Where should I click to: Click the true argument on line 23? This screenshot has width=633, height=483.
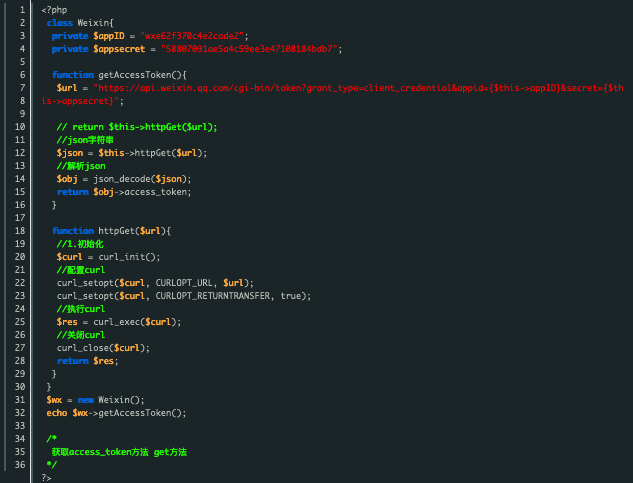tap(291, 296)
